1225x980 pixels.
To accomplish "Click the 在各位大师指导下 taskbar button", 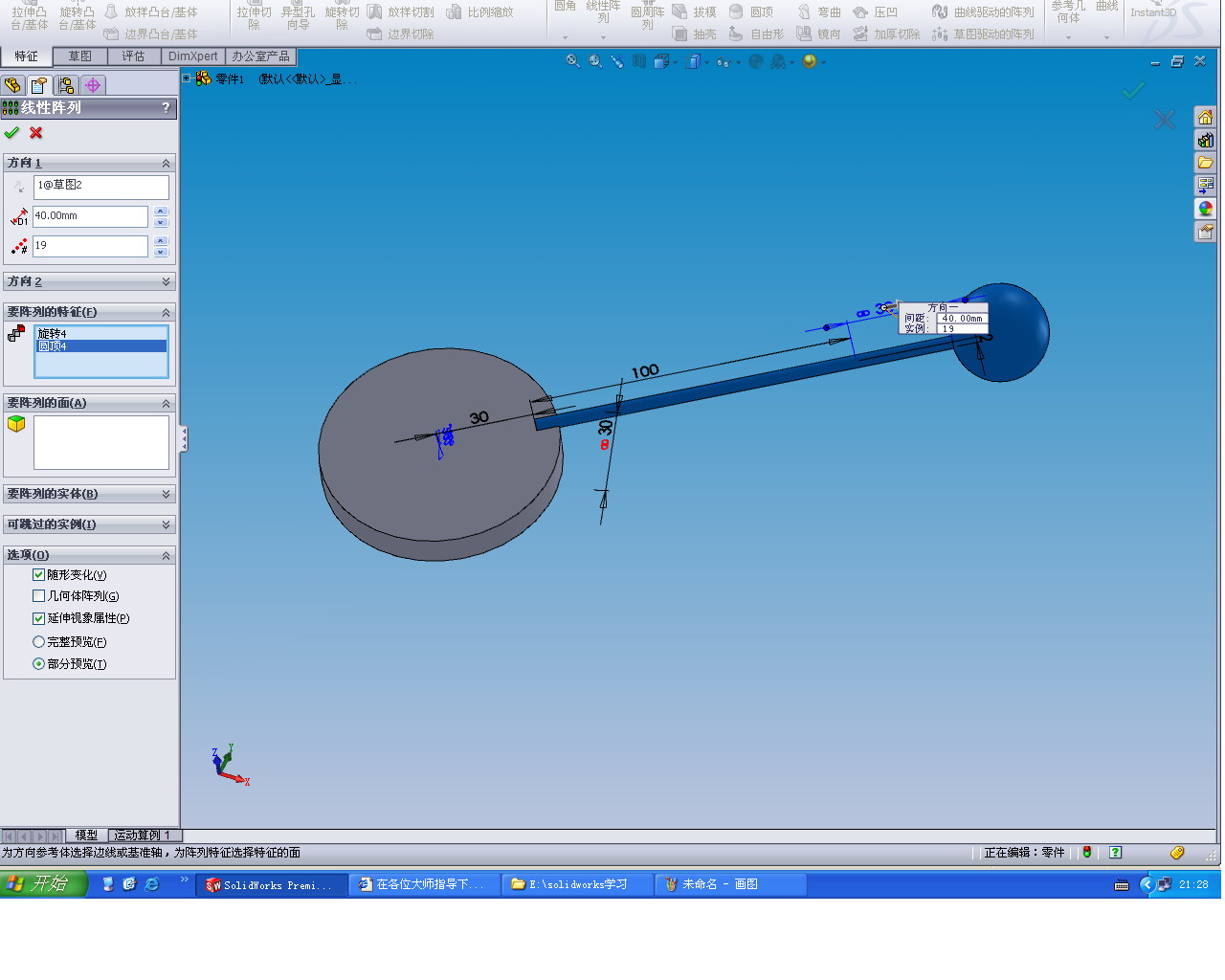I will (x=423, y=885).
